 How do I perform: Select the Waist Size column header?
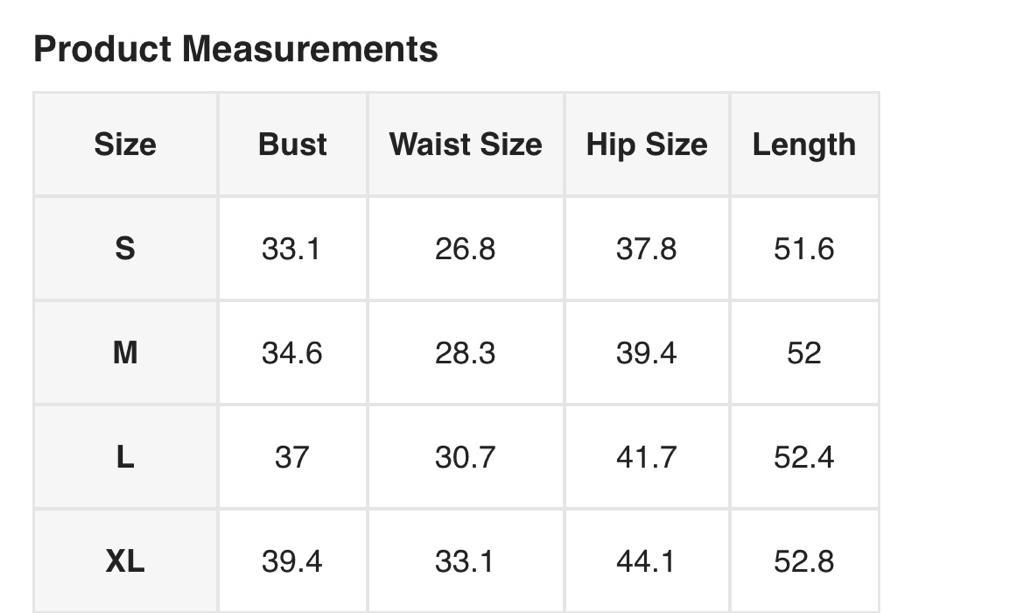click(x=465, y=144)
